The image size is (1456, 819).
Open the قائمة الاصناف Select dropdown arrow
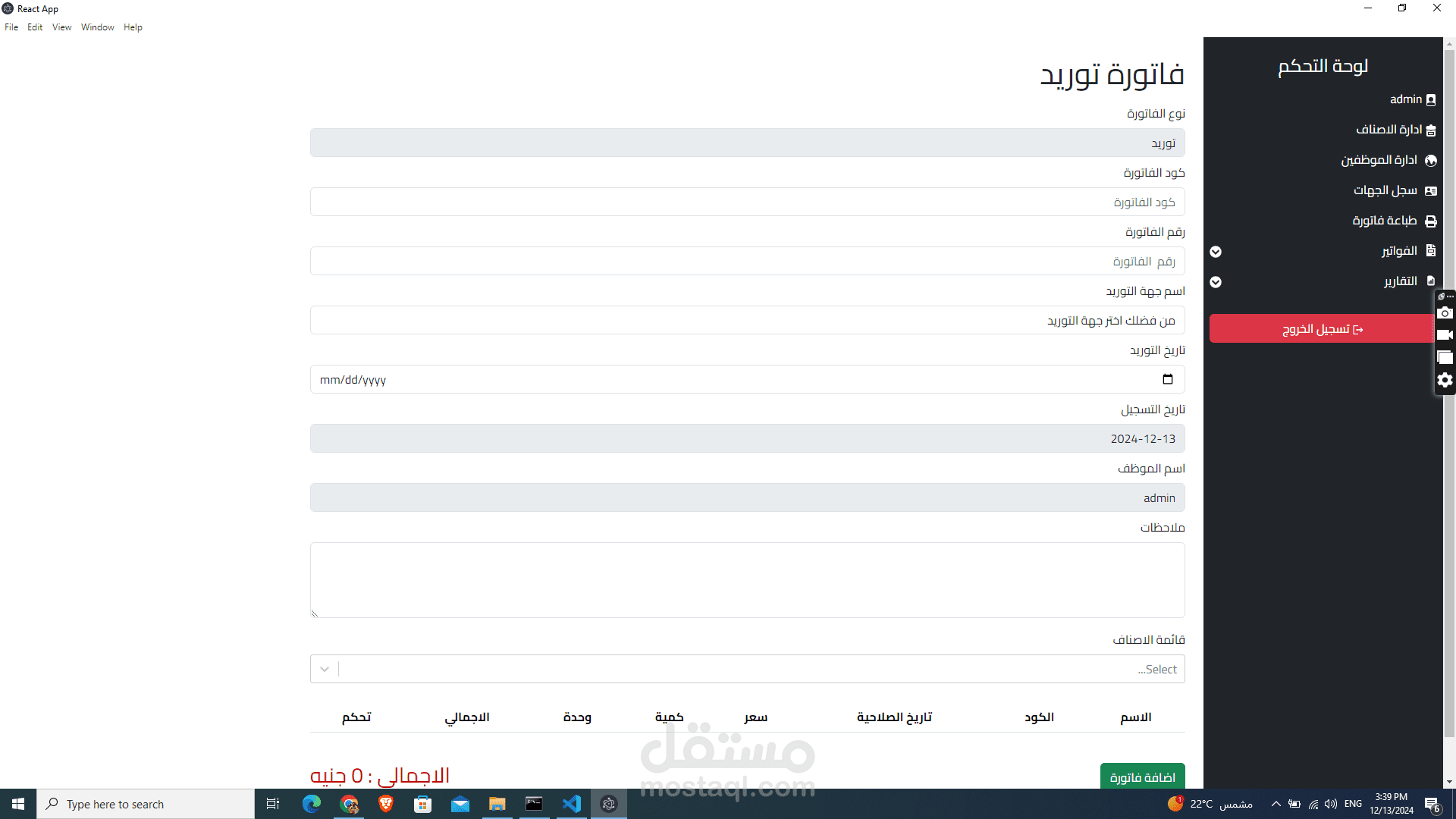325,669
